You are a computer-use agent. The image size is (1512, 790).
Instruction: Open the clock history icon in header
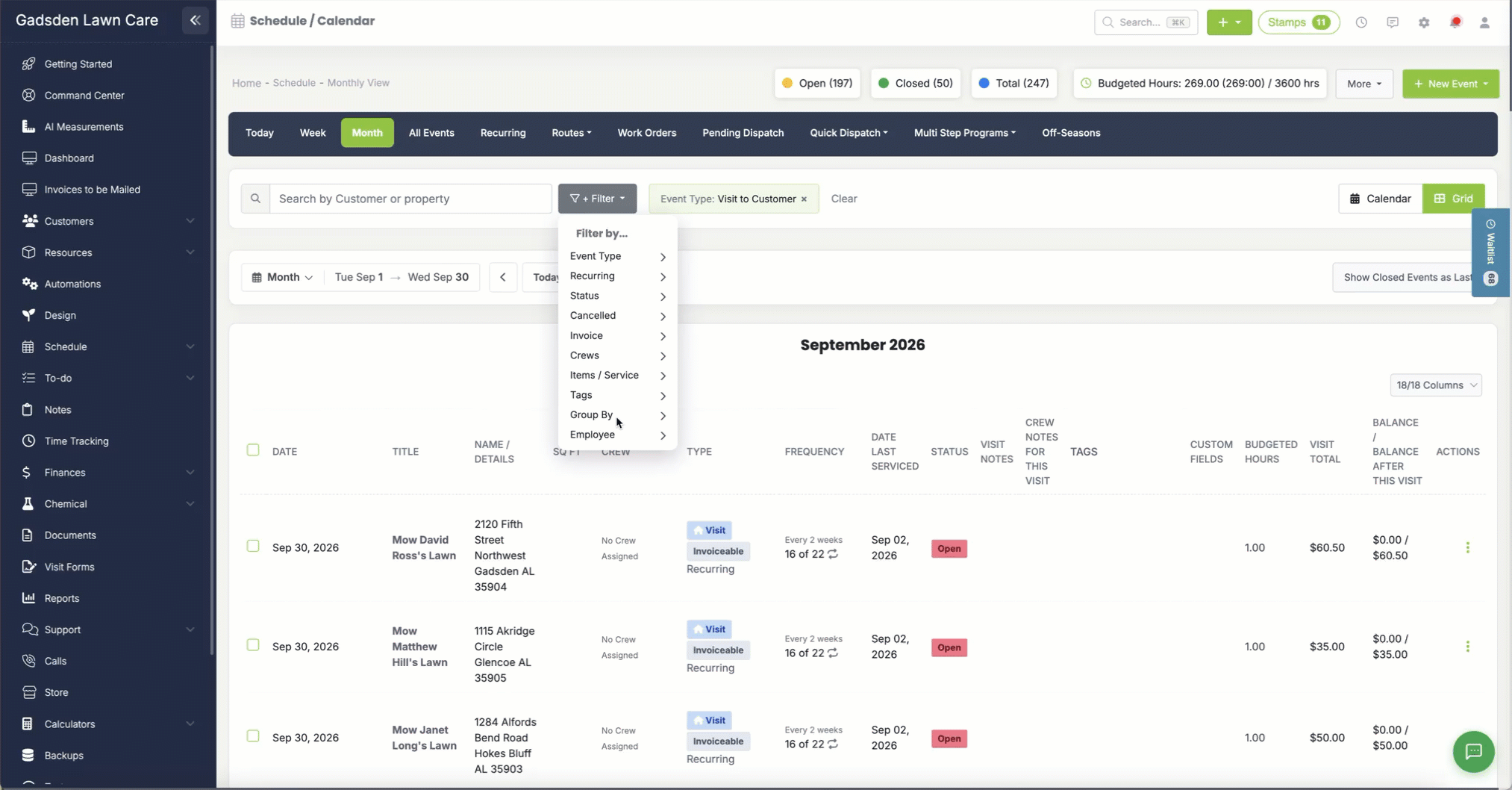tap(1361, 22)
